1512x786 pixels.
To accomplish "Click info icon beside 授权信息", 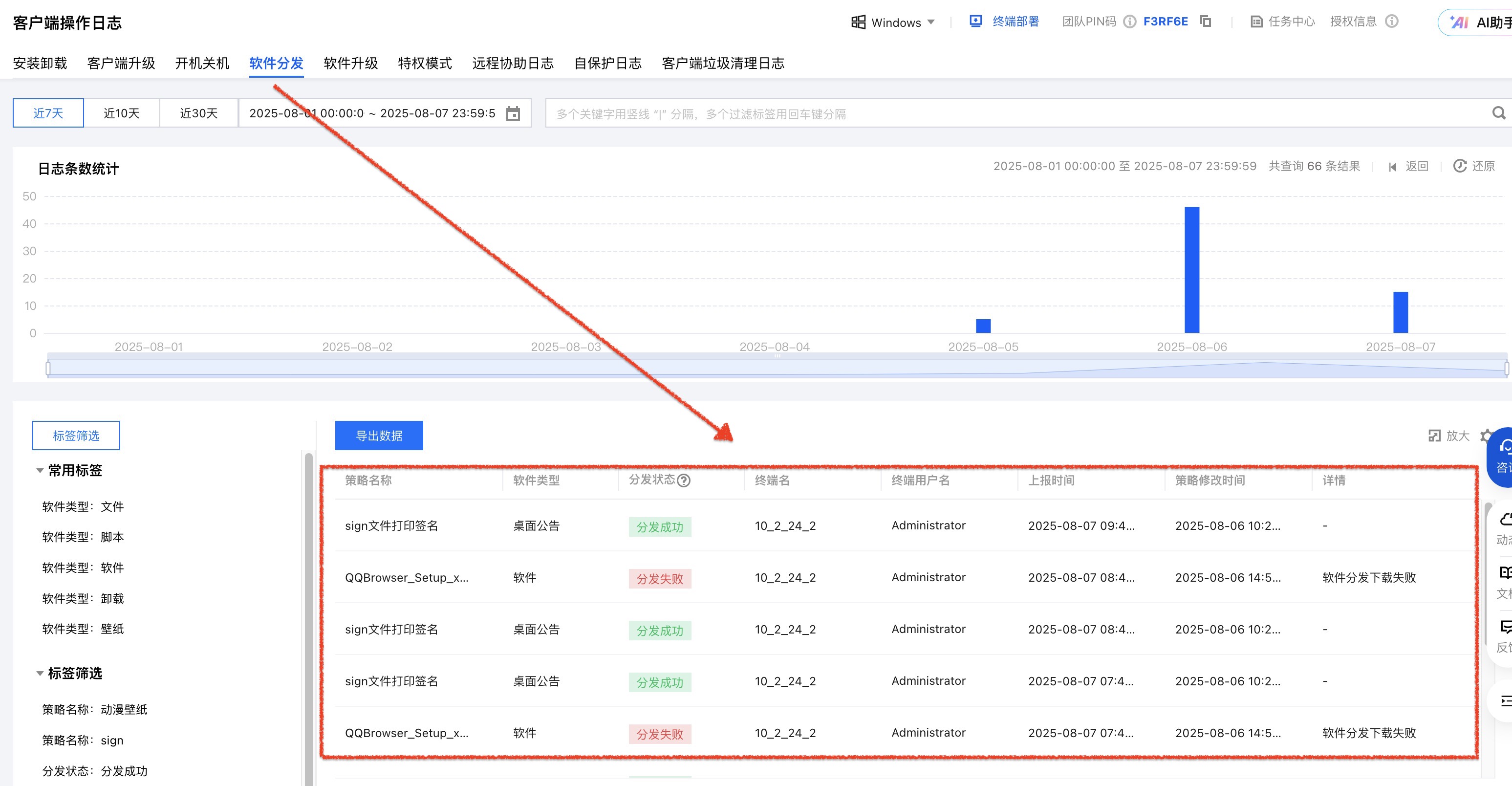I will pyautogui.click(x=1392, y=22).
